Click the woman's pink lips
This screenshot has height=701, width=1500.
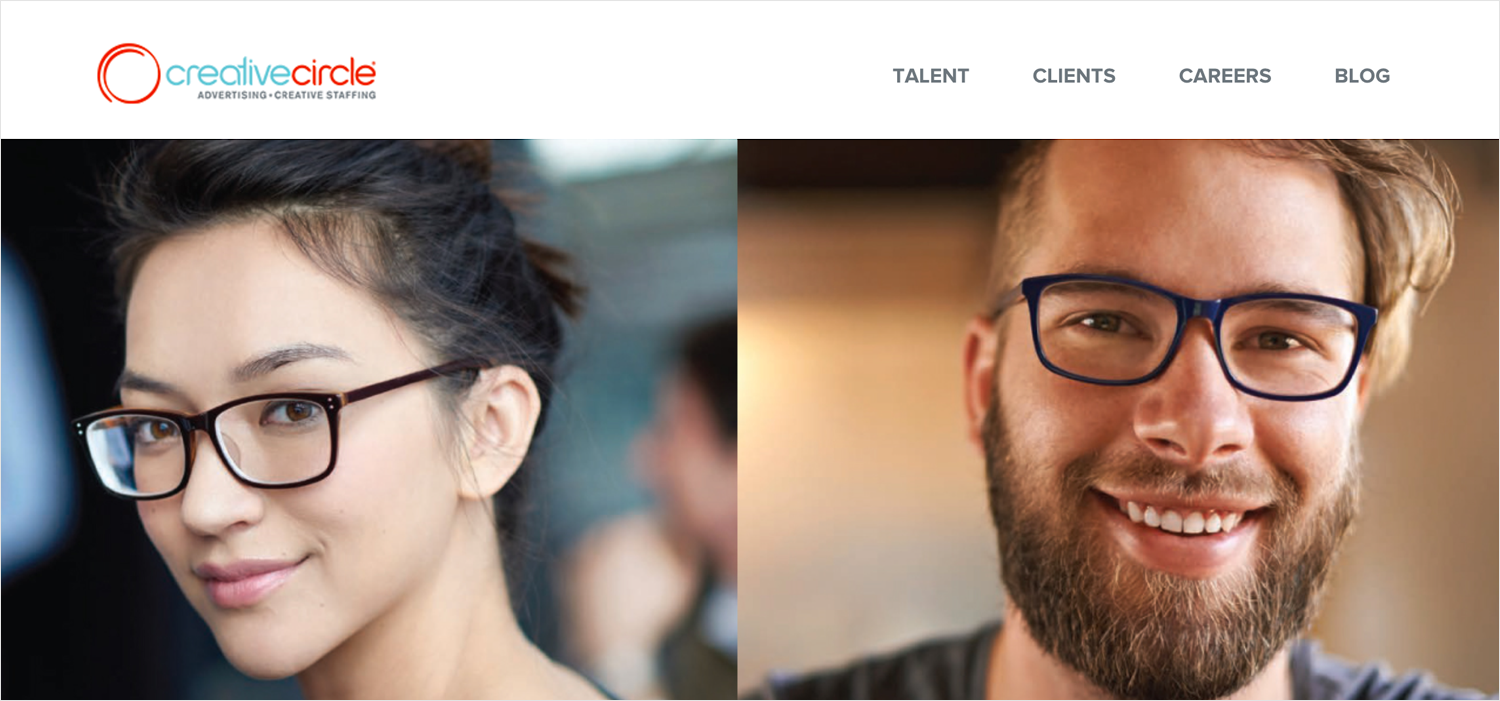pyautogui.click(x=246, y=582)
